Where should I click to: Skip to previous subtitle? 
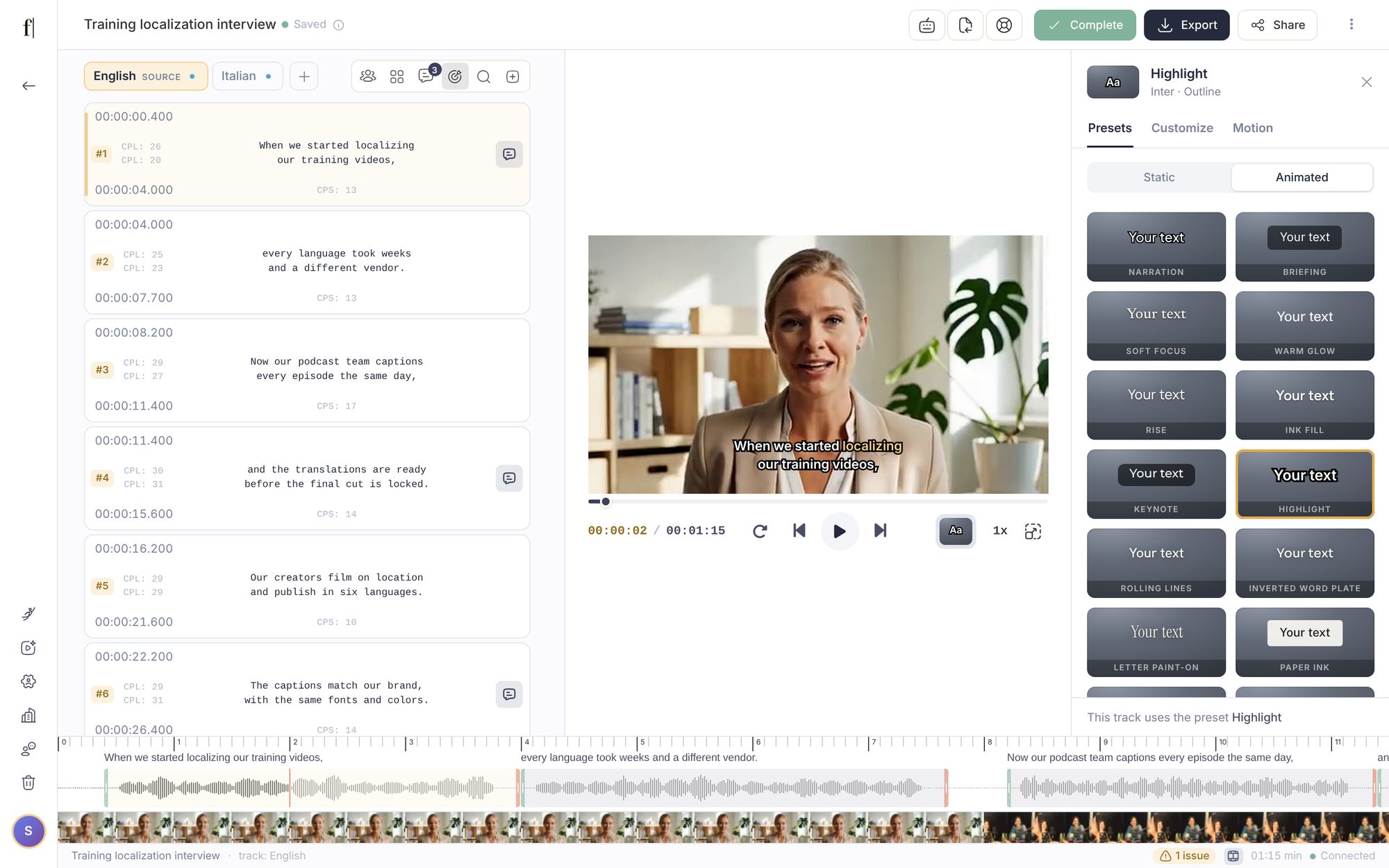(x=799, y=531)
